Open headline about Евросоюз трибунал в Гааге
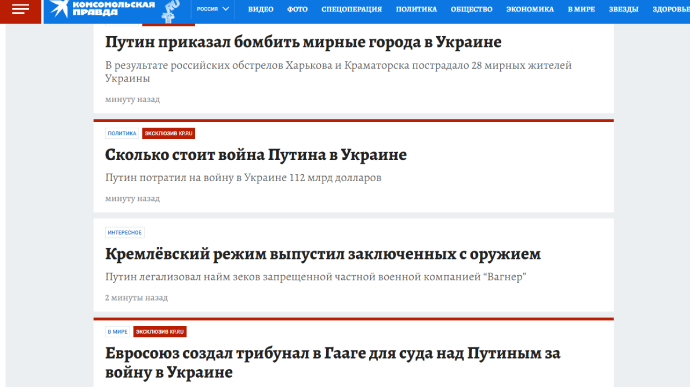The width and height of the screenshot is (690, 387). pos(333,363)
